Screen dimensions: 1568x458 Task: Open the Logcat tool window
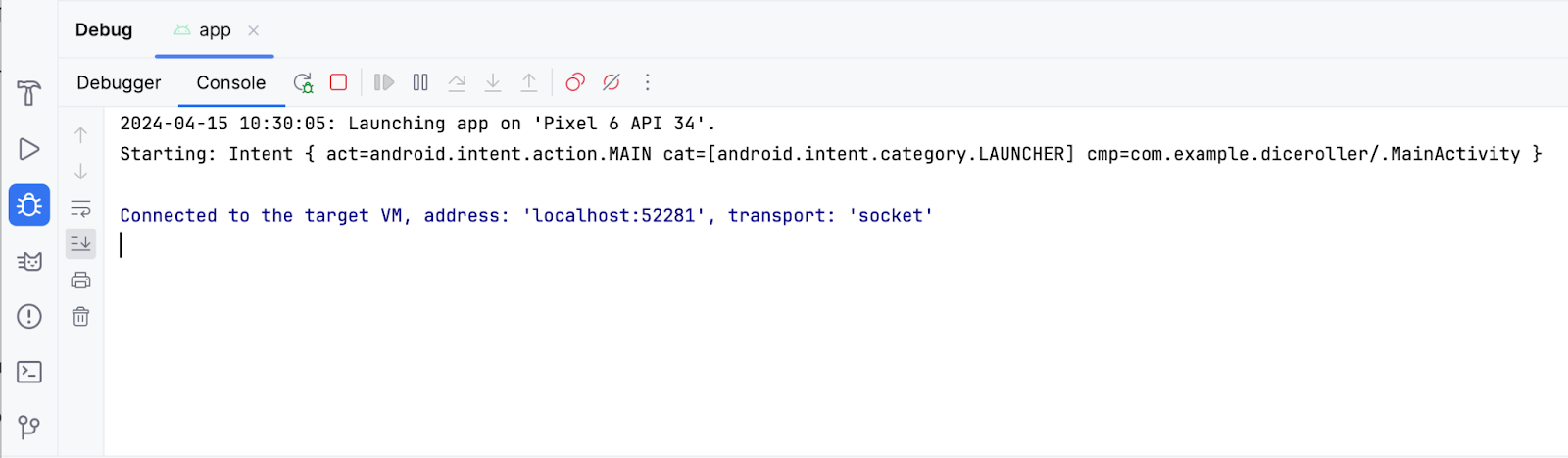[x=28, y=261]
